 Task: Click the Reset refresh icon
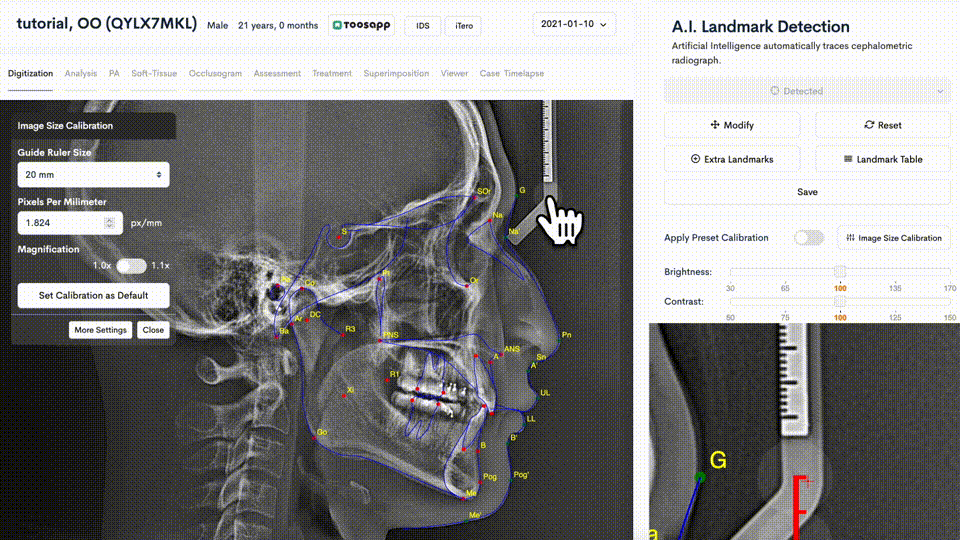(869, 125)
